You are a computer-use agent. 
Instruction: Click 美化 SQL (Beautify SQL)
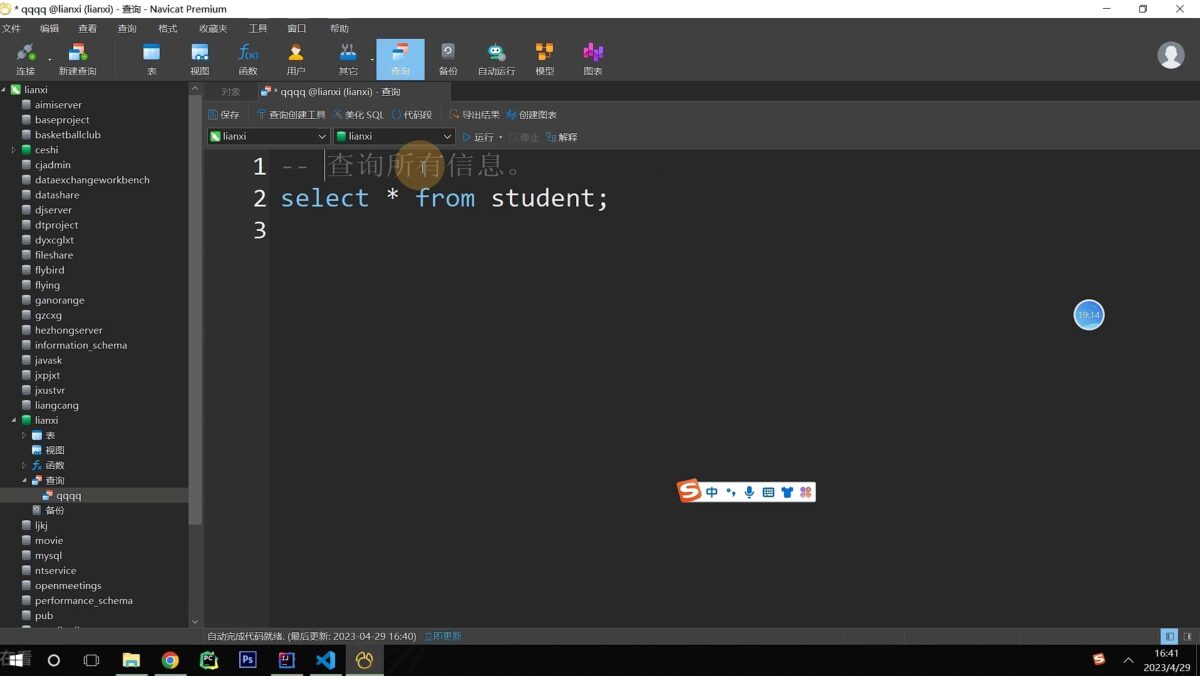point(358,115)
